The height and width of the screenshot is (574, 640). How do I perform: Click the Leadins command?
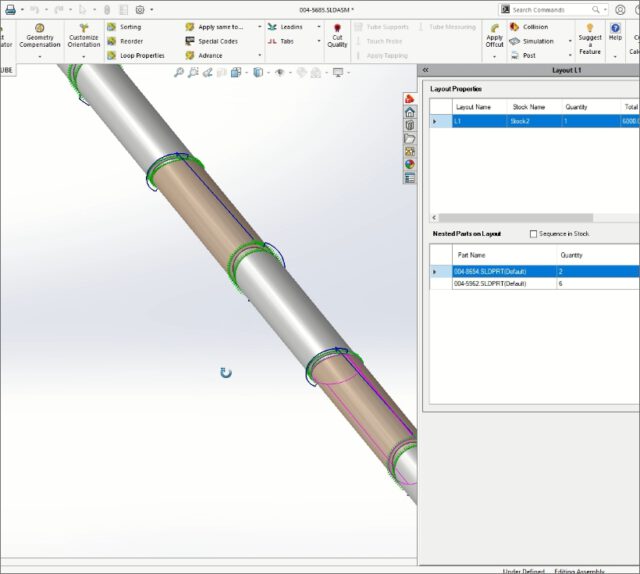pyautogui.click(x=285, y=27)
